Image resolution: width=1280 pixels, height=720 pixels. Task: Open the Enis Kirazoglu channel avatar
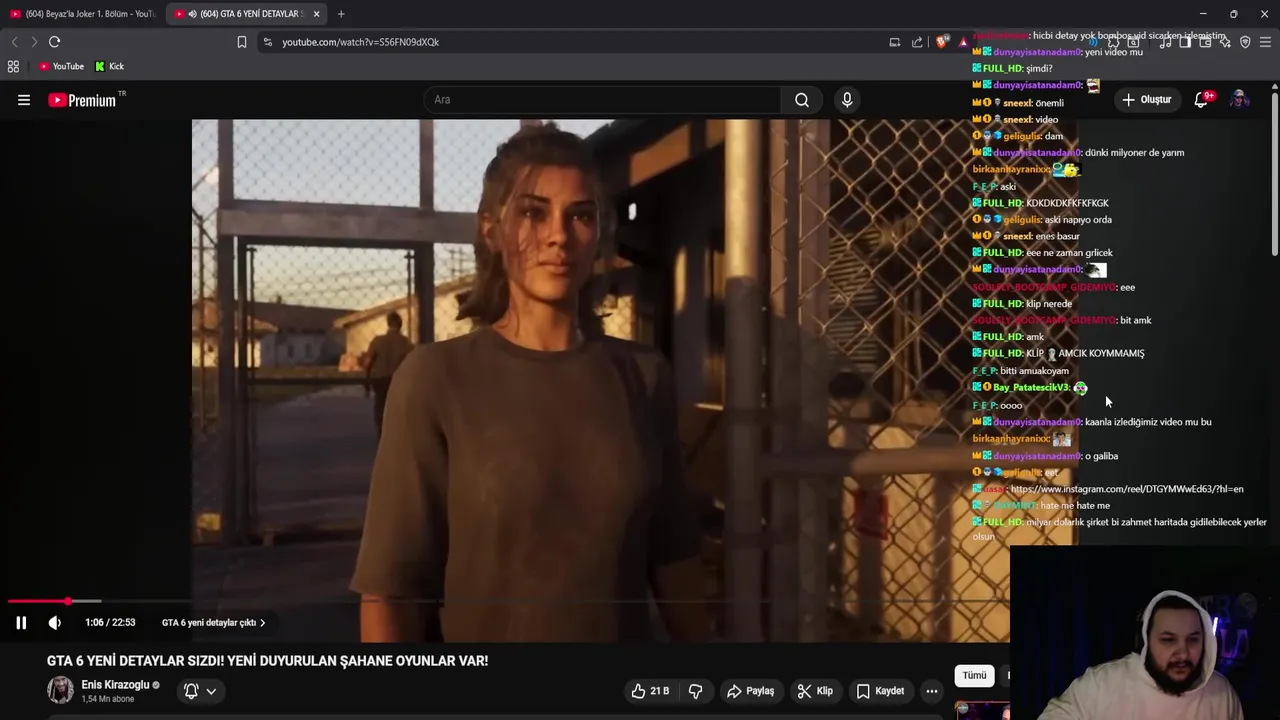pos(60,690)
